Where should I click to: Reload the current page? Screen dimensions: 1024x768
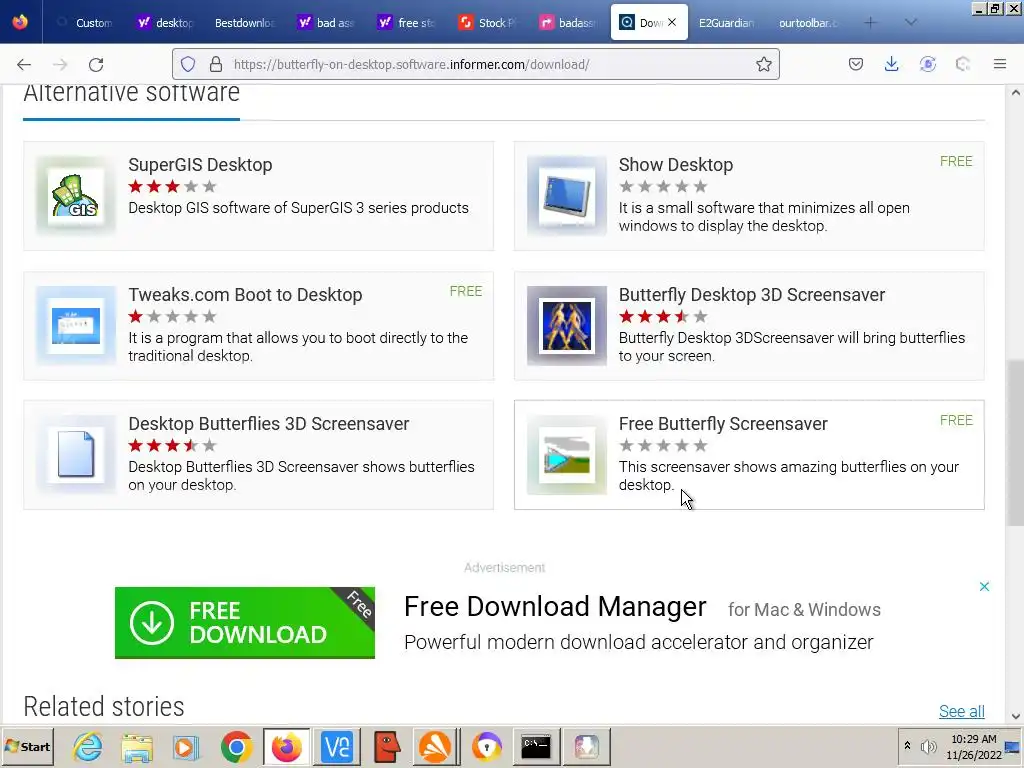click(x=96, y=64)
